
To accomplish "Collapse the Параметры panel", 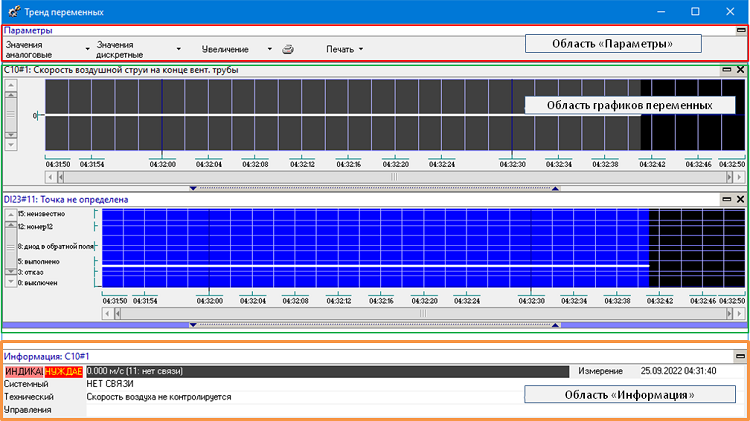I will 741,30.
